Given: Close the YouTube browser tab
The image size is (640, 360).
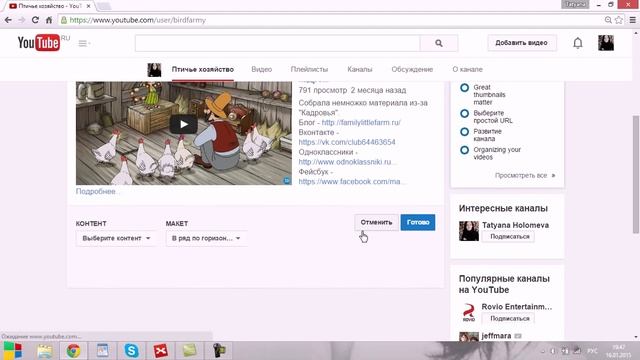Looking at the screenshot, I should click(x=88, y=6).
